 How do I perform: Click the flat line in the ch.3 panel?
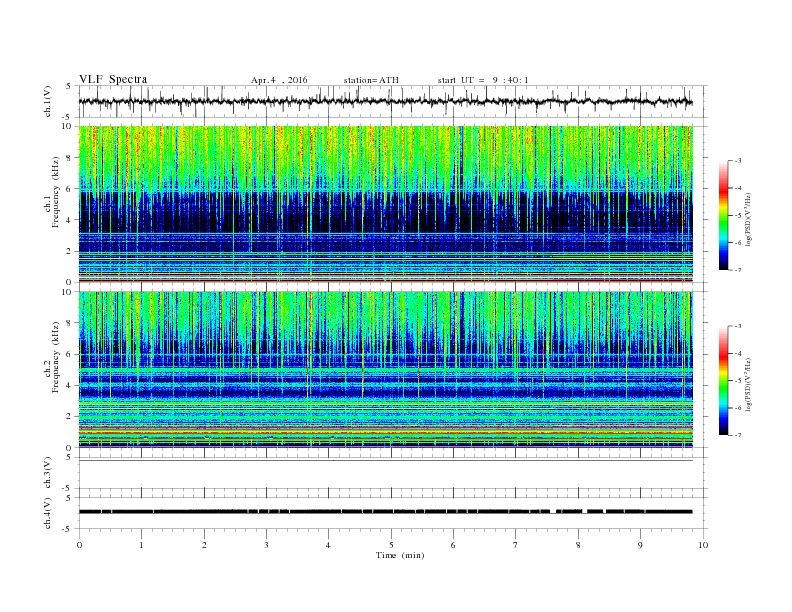pyautogui.click(x=385, y=460)
